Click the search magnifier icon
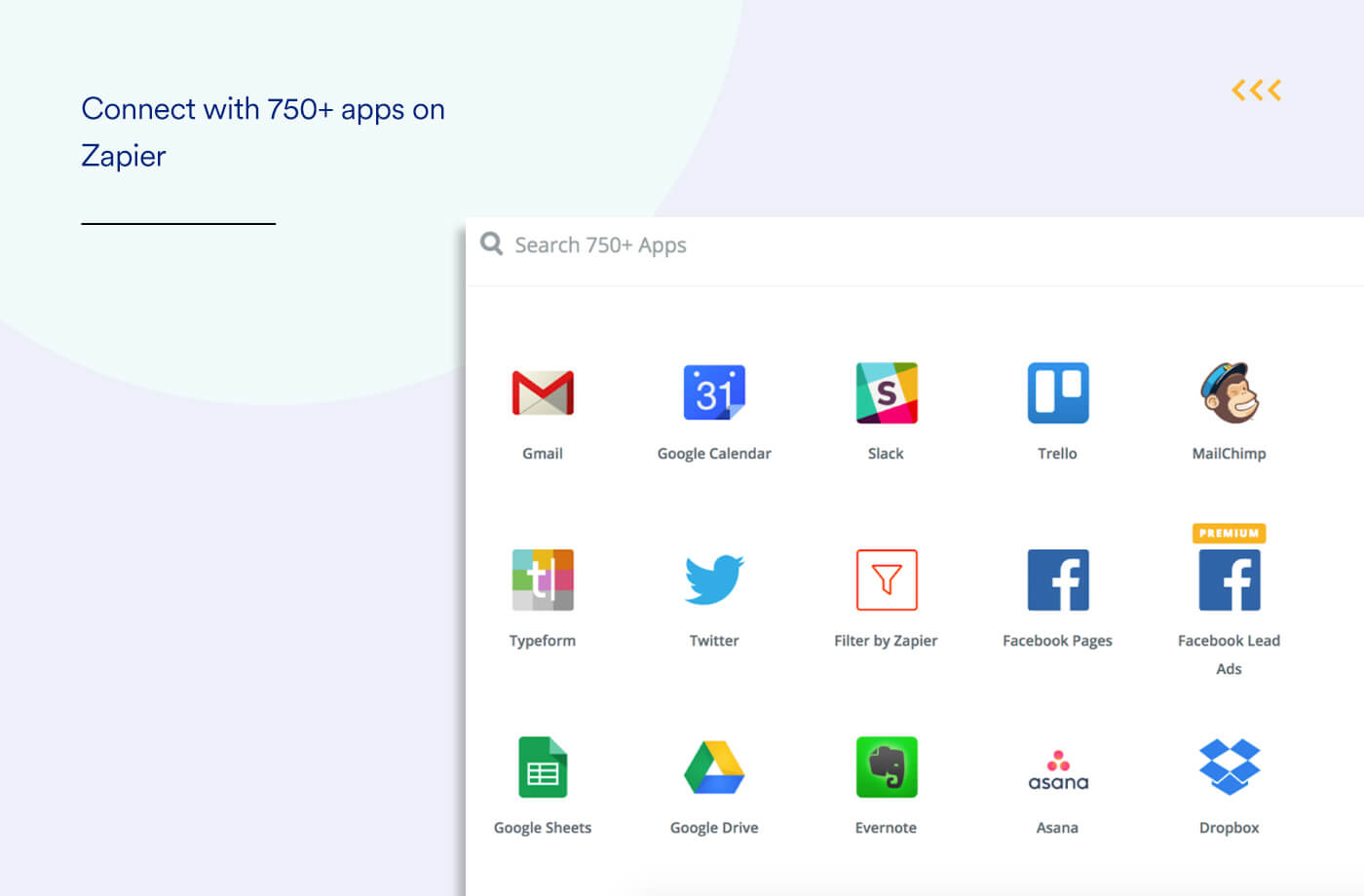1364x896 pixels. (492, 243)
